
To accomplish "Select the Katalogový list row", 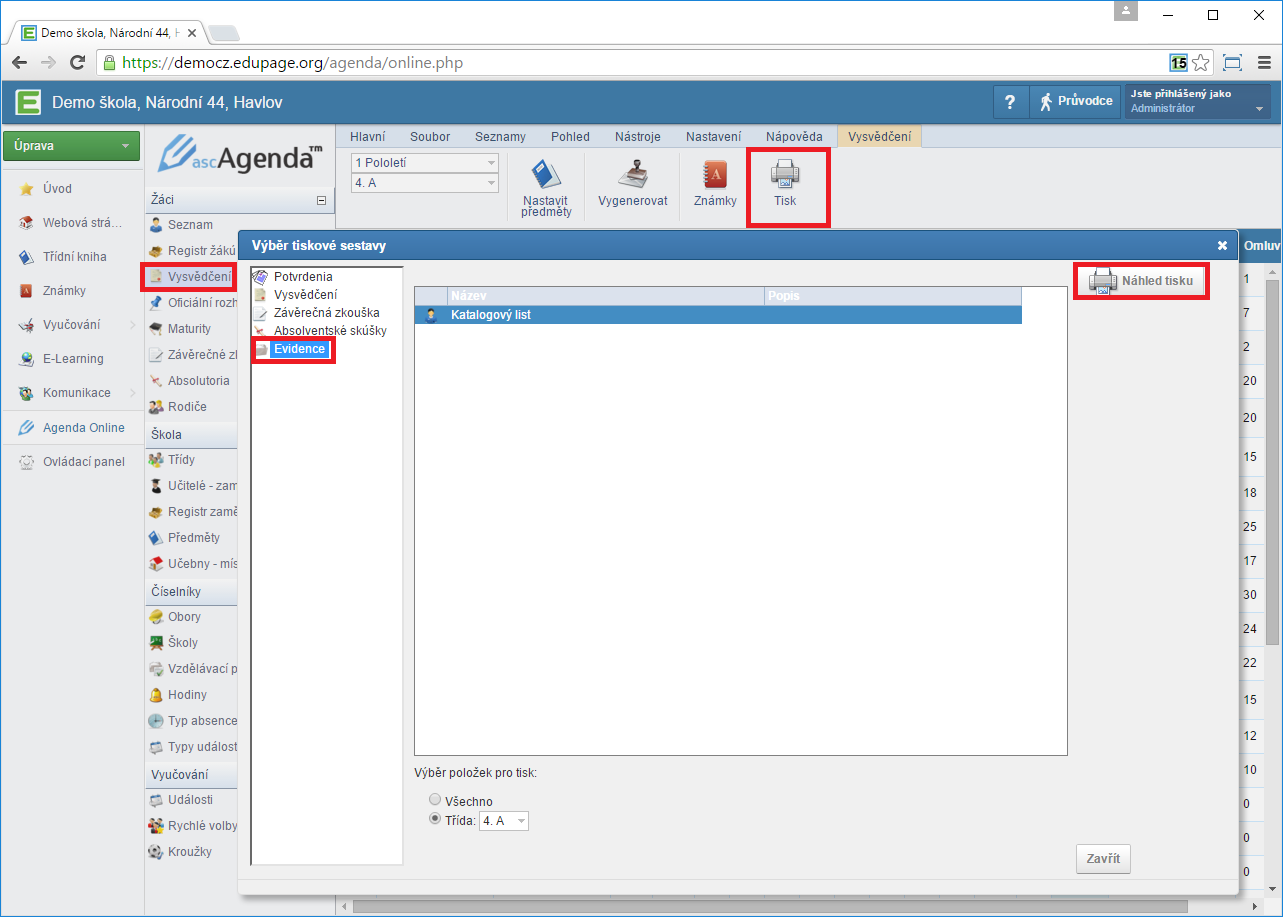I will [x=718, y=315].
